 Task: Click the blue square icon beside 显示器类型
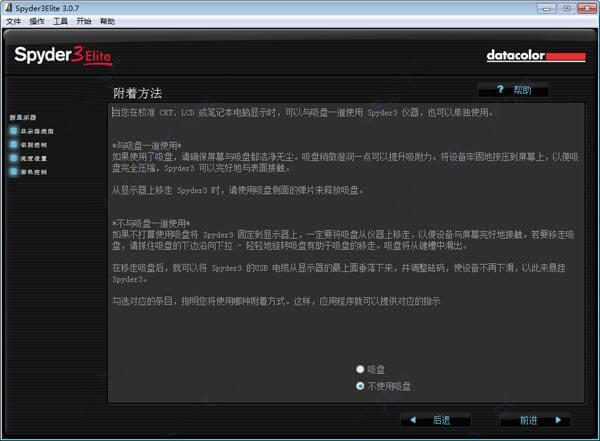[13, 131]
